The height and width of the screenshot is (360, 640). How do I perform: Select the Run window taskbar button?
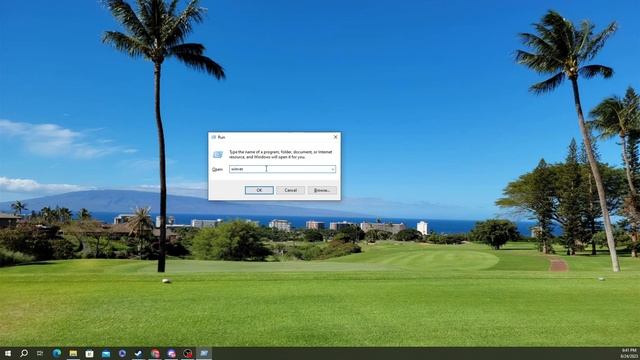point(204,353)
